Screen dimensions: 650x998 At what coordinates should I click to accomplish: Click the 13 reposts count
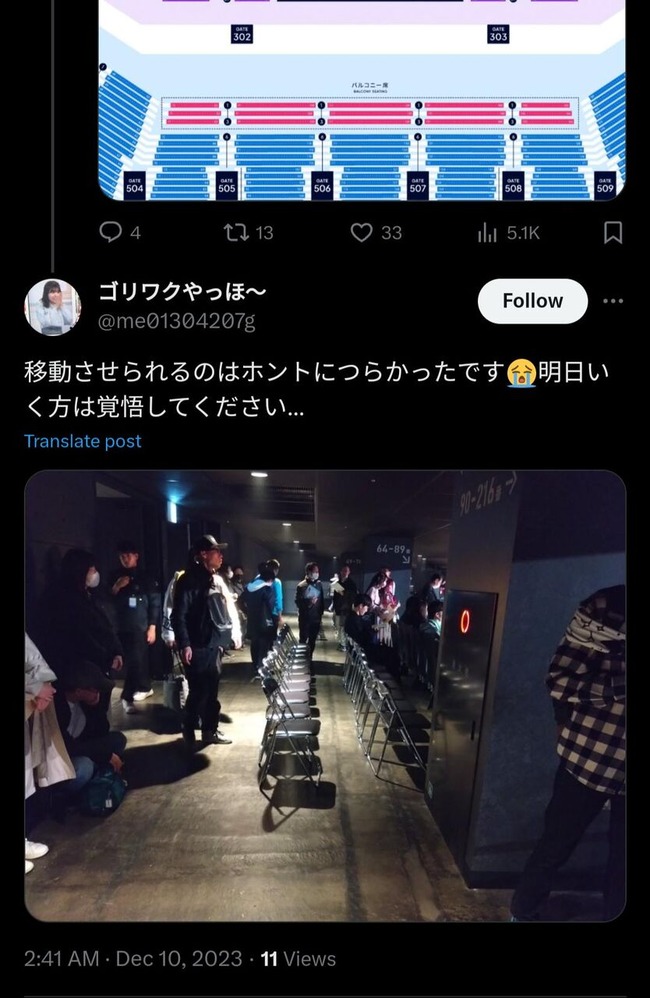point(264,233)
